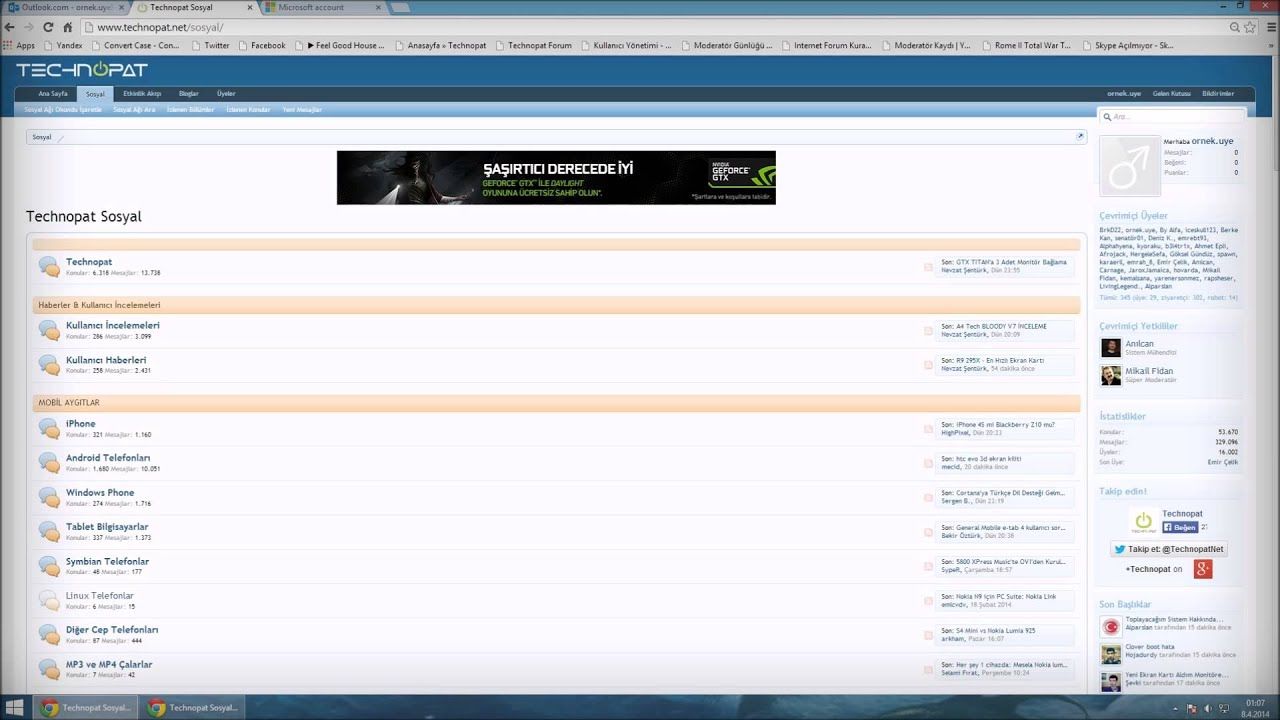
Task: Open the Facebook bookmark in bookmarks bar
Action: coord(260,45)
